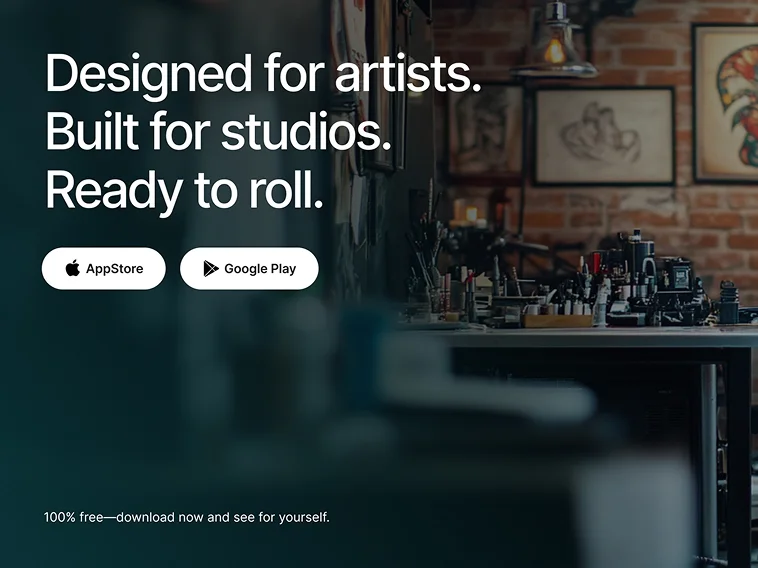
Task: Click the 'Google Play' text label
Action: tap(260, 269)
